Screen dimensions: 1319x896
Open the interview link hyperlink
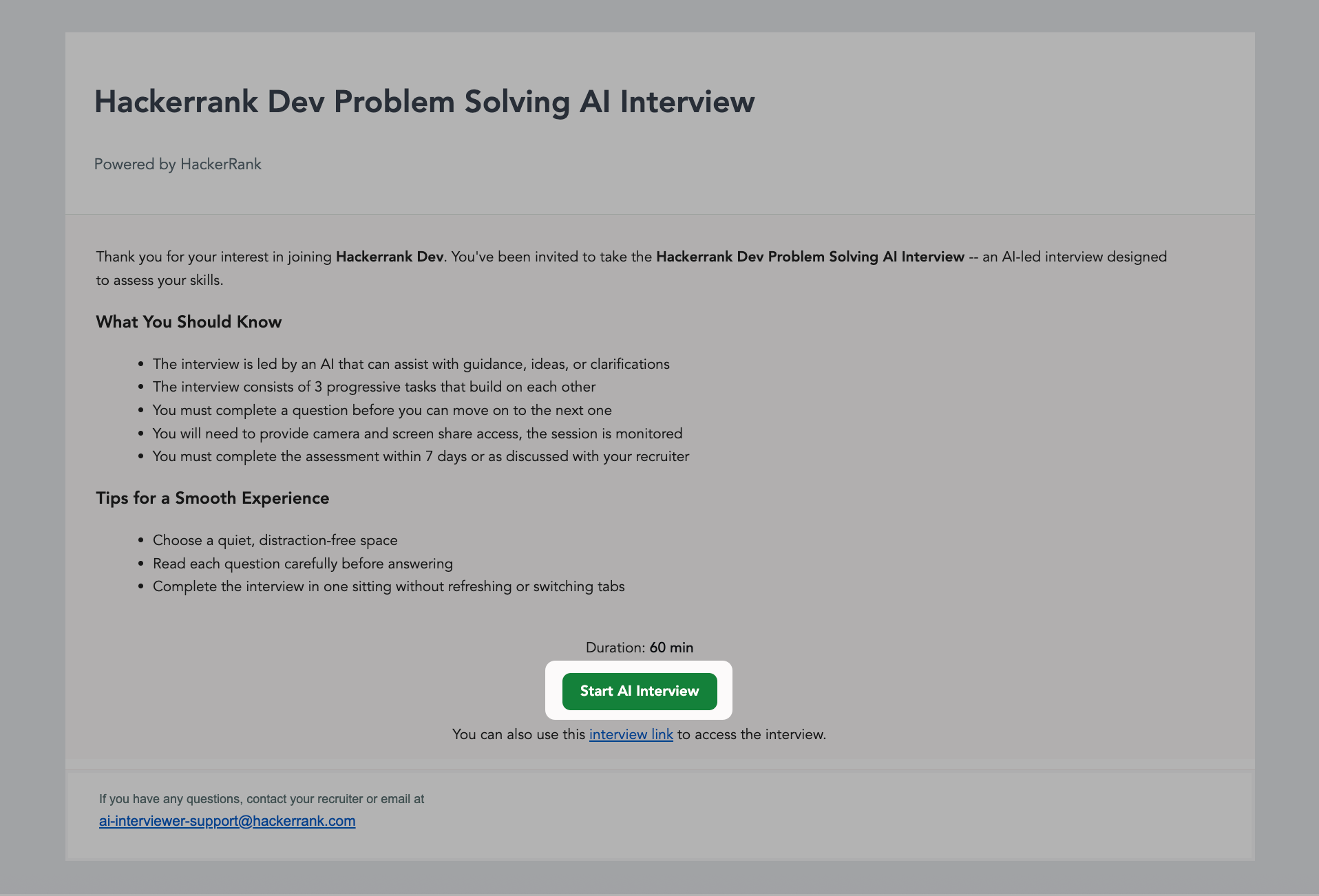pos(631,734)
